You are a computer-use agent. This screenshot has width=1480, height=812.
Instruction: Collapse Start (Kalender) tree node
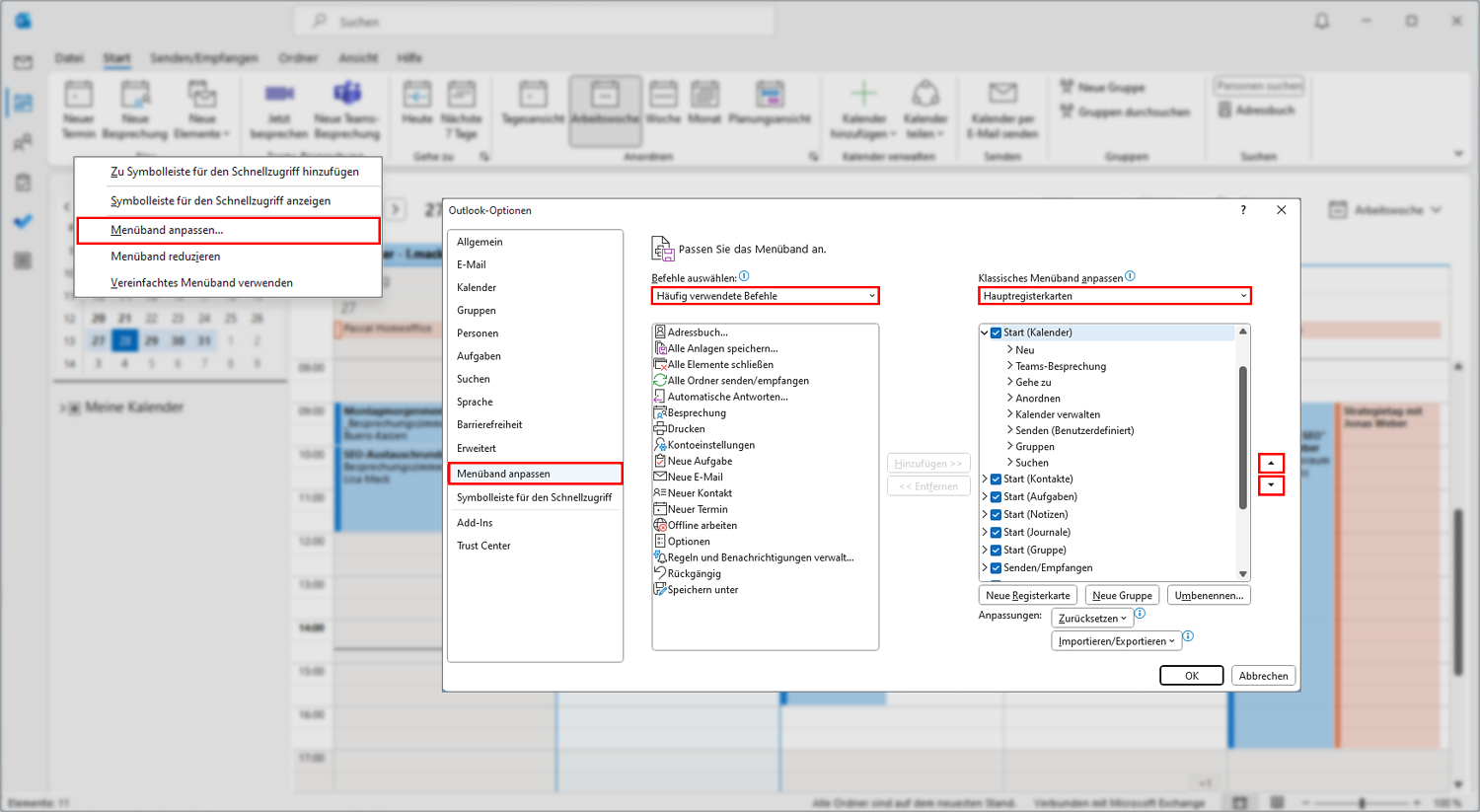click(985, 332)
